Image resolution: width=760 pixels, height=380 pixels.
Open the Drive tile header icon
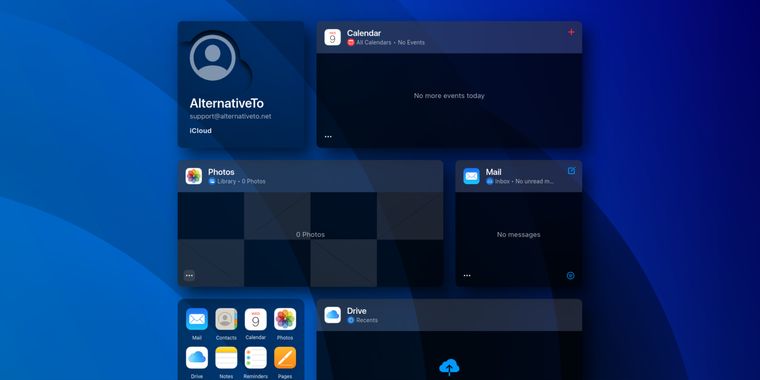click(332, 315)
